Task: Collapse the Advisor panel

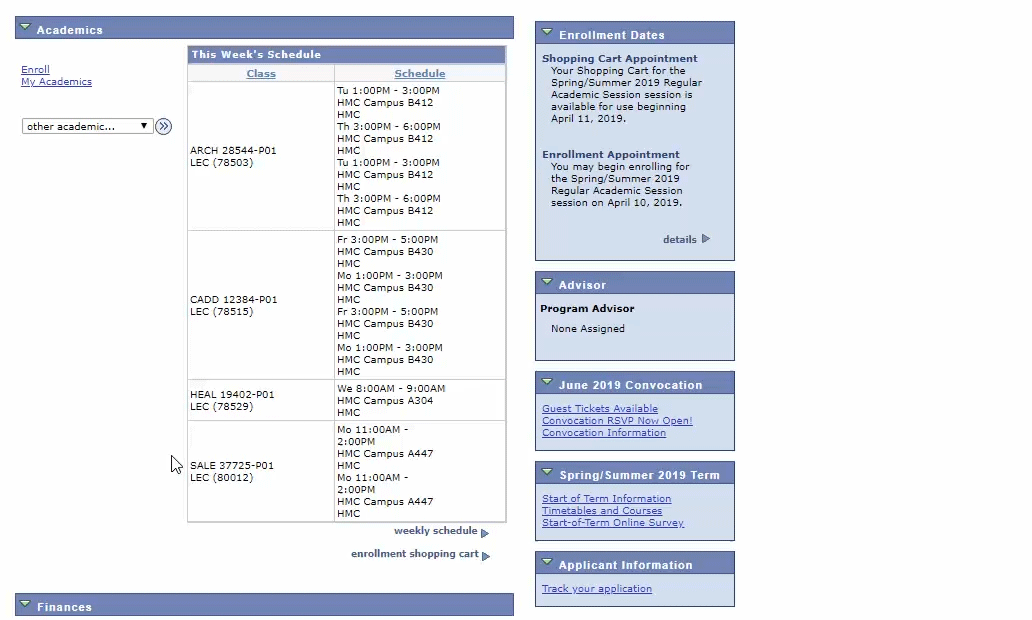Action: click(x=547, y=283)
